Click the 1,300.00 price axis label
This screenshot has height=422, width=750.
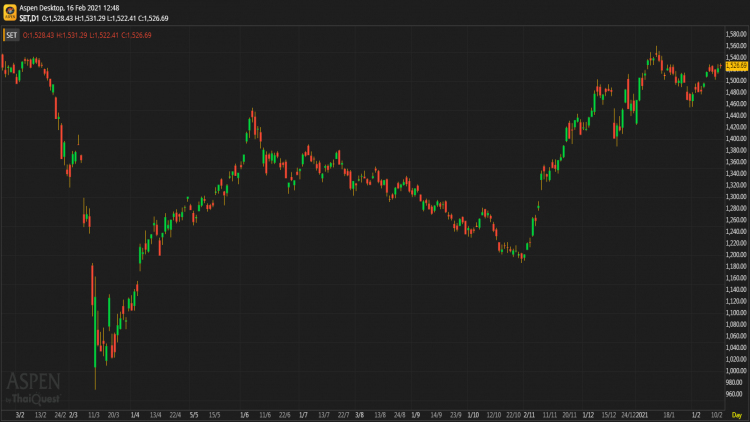click(x=736, y=197)
